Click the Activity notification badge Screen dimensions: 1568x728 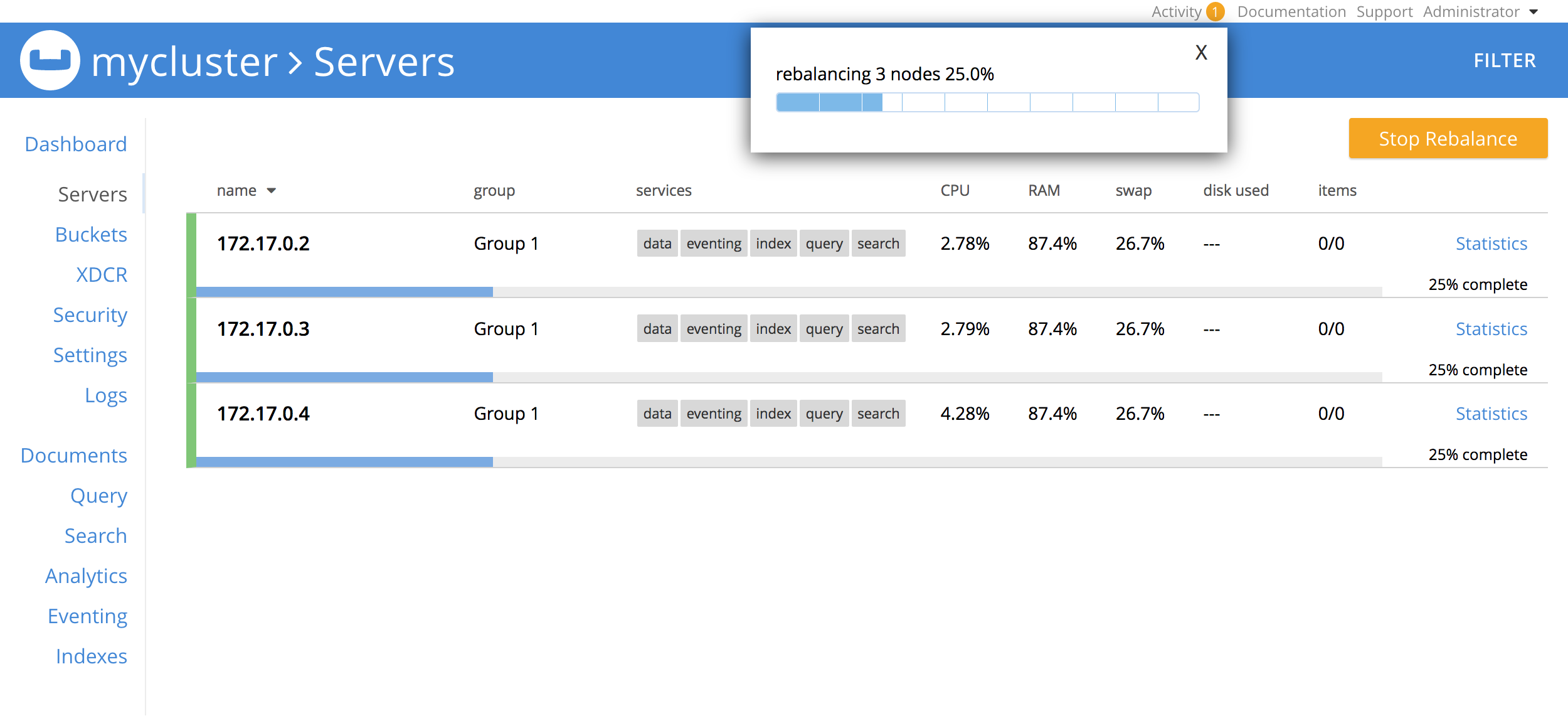tap(1215, 12)
